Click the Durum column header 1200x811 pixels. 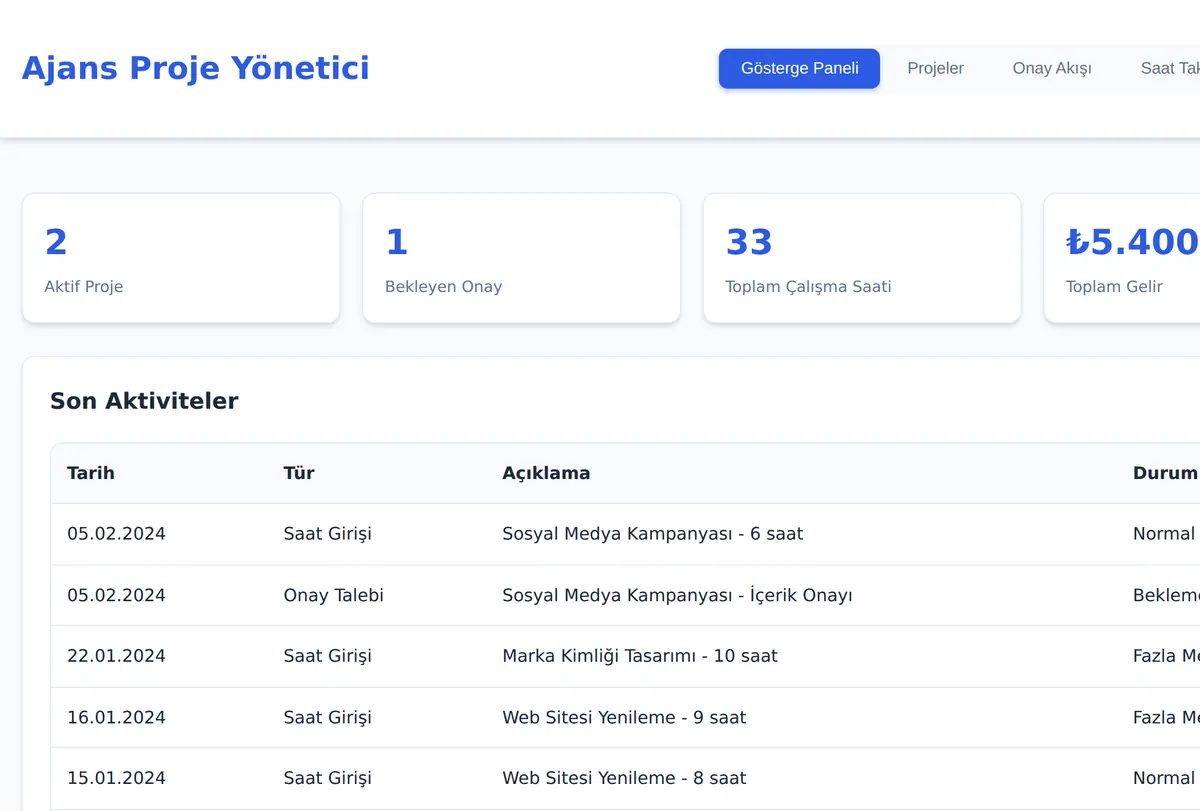[1165, 473]
